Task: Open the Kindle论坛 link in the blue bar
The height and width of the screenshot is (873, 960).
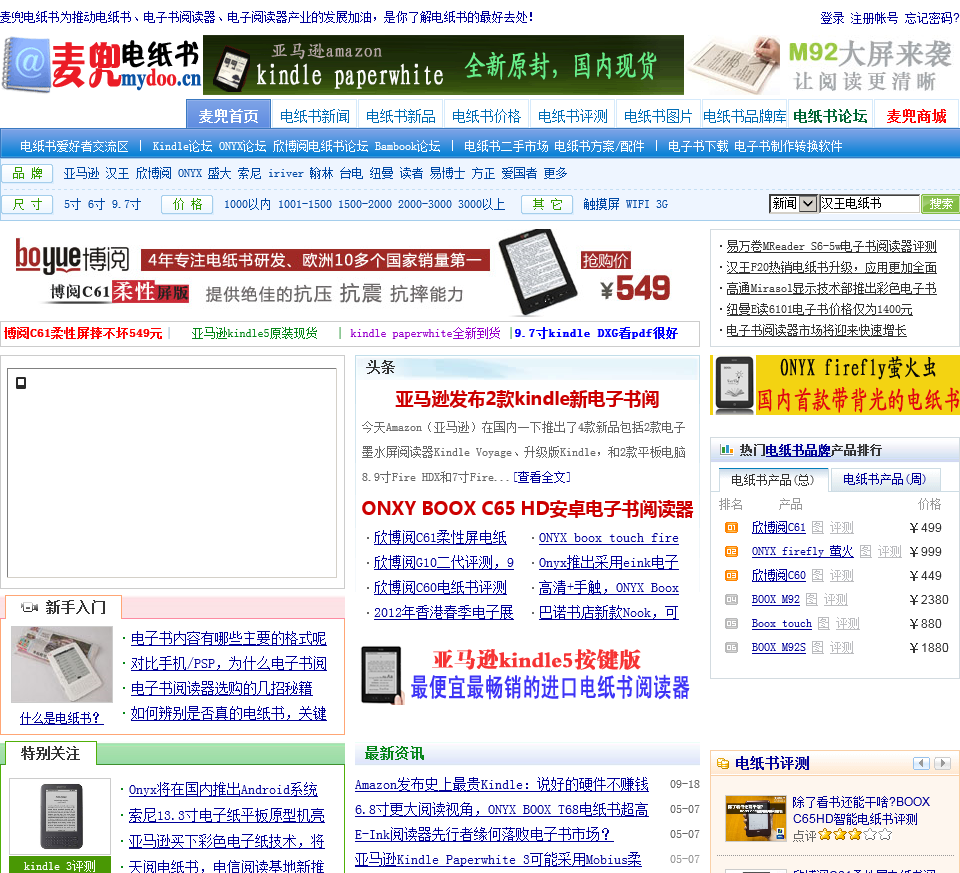Action: tap(182, 146)
